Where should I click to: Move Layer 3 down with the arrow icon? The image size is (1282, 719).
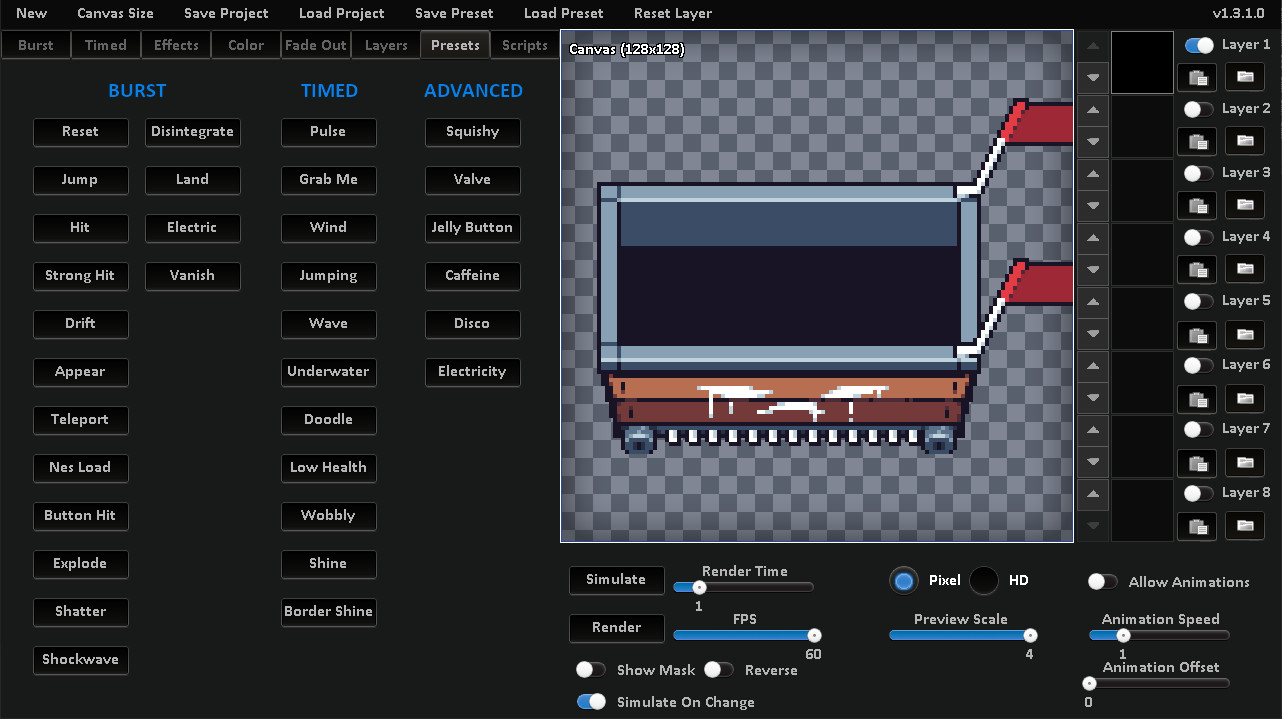tap(1091, 205)
